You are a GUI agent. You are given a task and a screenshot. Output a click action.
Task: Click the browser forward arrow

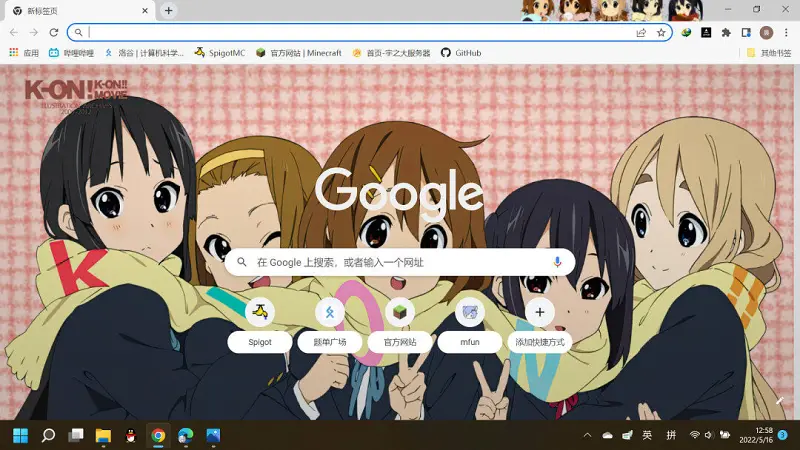click(x=34, y=33)
